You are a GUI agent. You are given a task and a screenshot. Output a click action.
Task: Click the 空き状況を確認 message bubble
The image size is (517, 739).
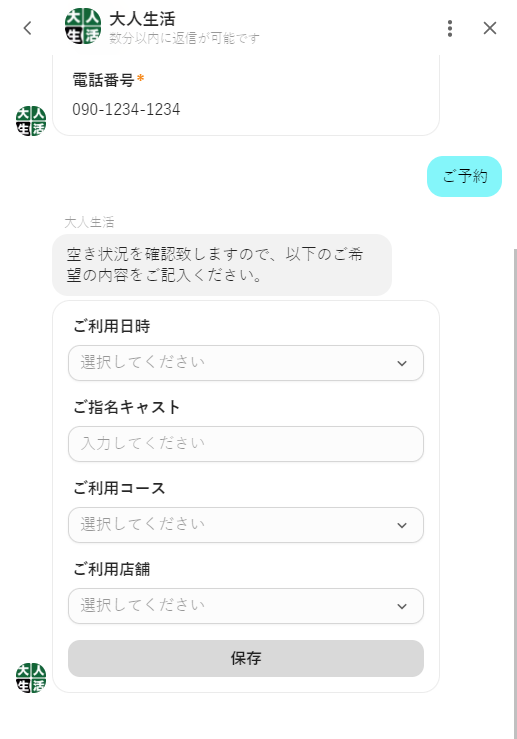(x=222, y=265)
